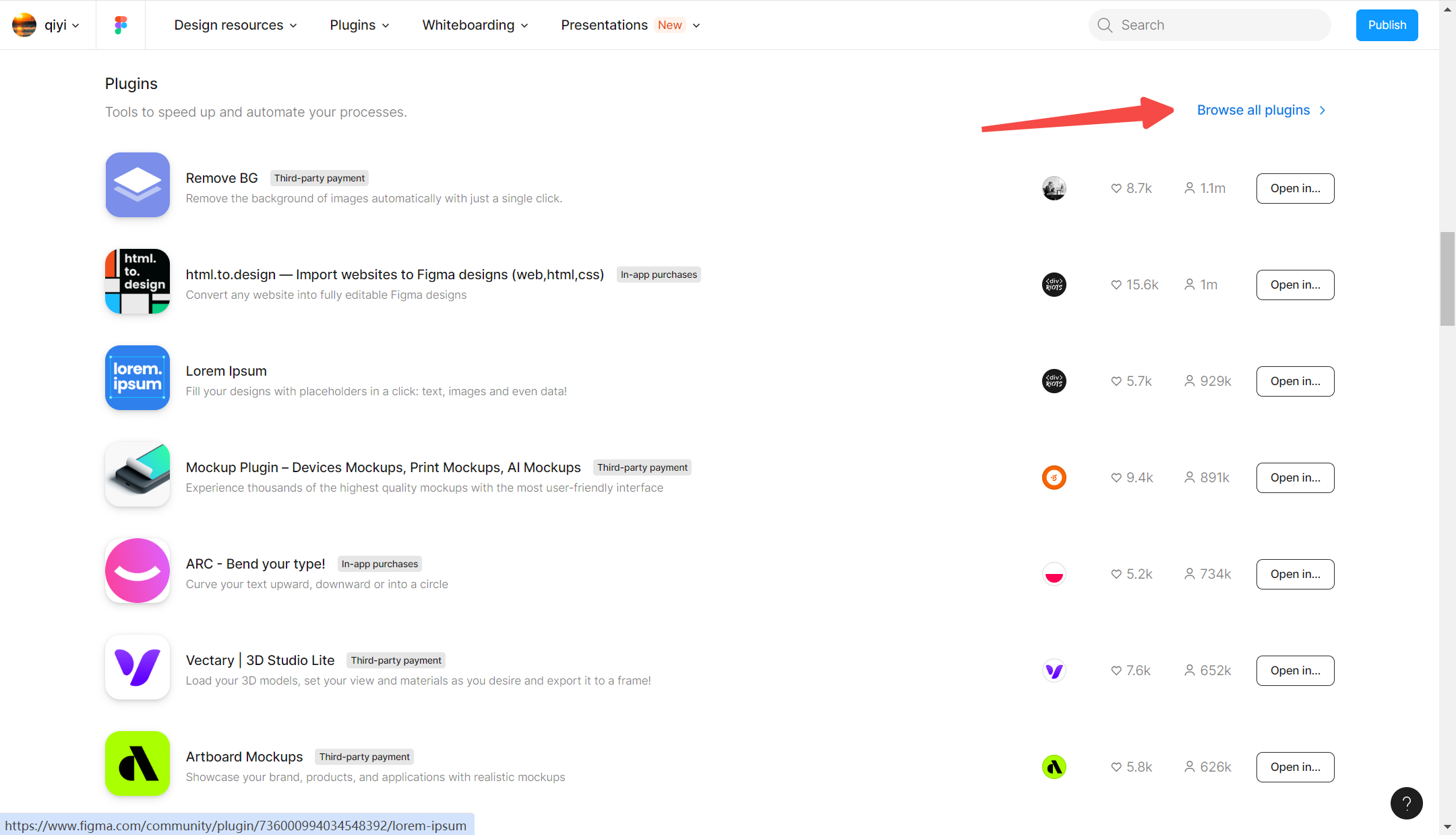Open html.to.design author div RIOTS avatar

pos(1054,285)
